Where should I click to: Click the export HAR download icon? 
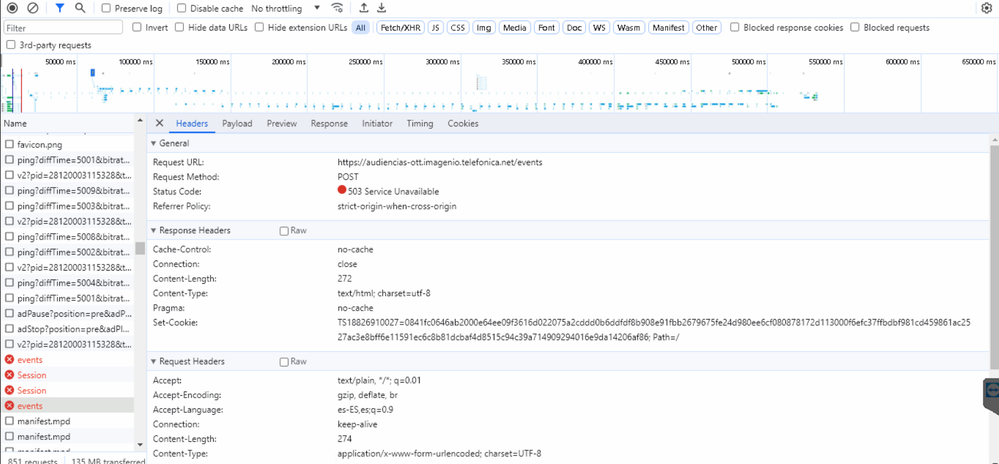point(381,8)
